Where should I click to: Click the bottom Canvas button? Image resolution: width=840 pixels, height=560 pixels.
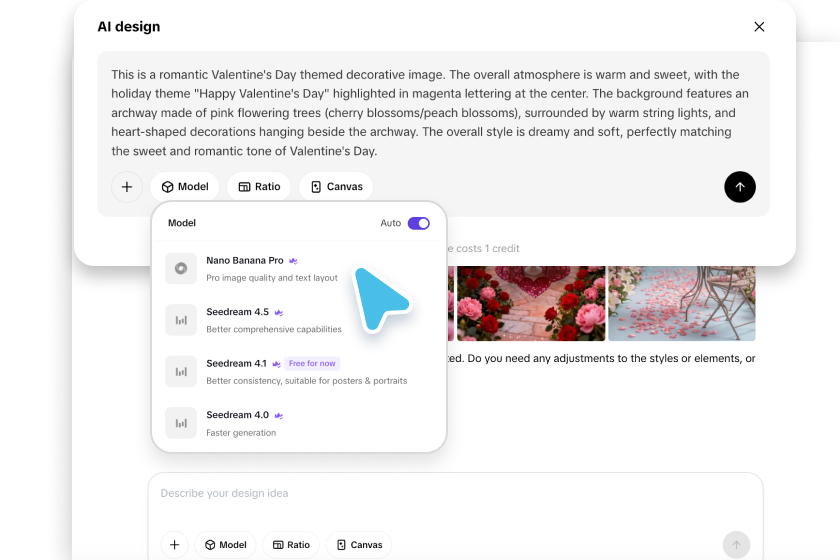[359, 545]
